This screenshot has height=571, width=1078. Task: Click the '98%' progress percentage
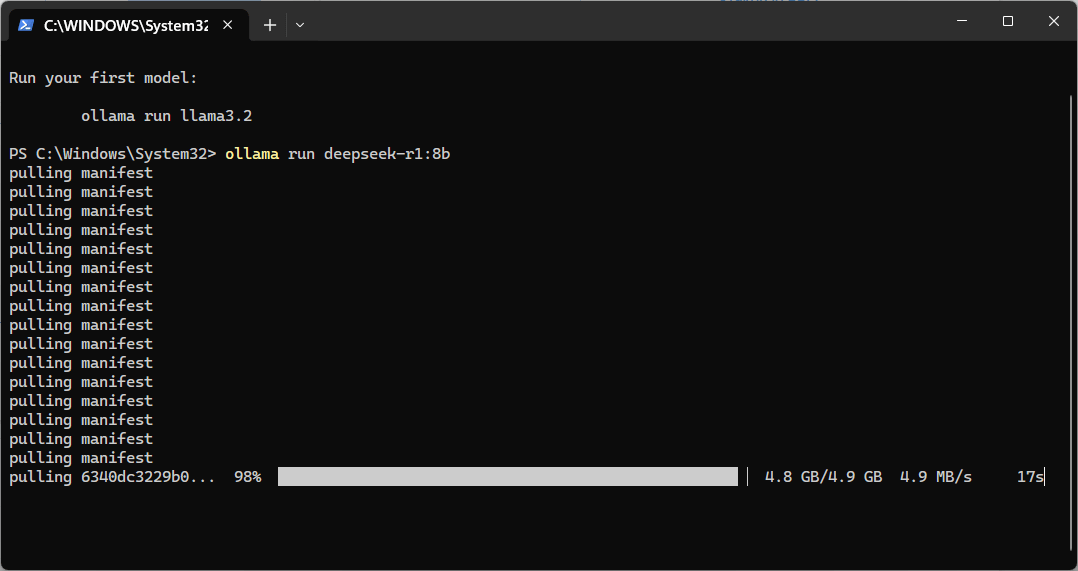pyautogui.click(x=248, y=477)
